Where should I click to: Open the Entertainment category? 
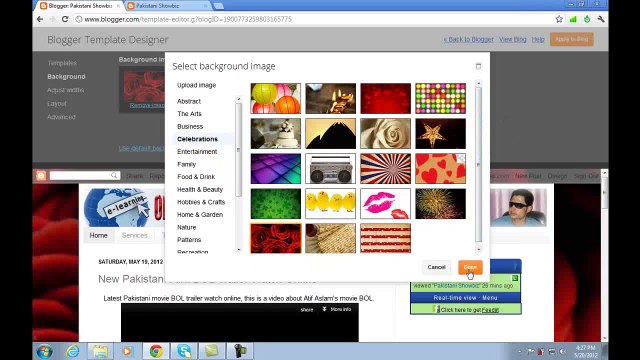pos(197,152)
